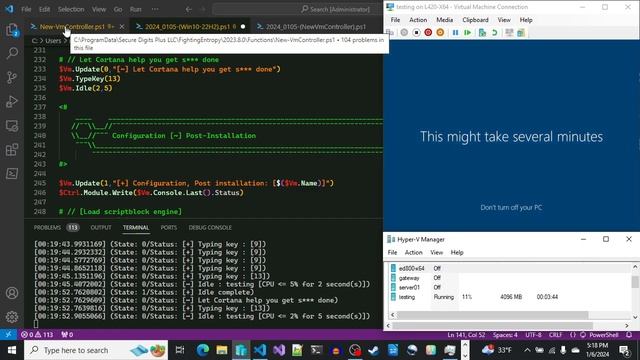Open the Run and Debug view
640x360 pixels.
click(x=12, y=102)
